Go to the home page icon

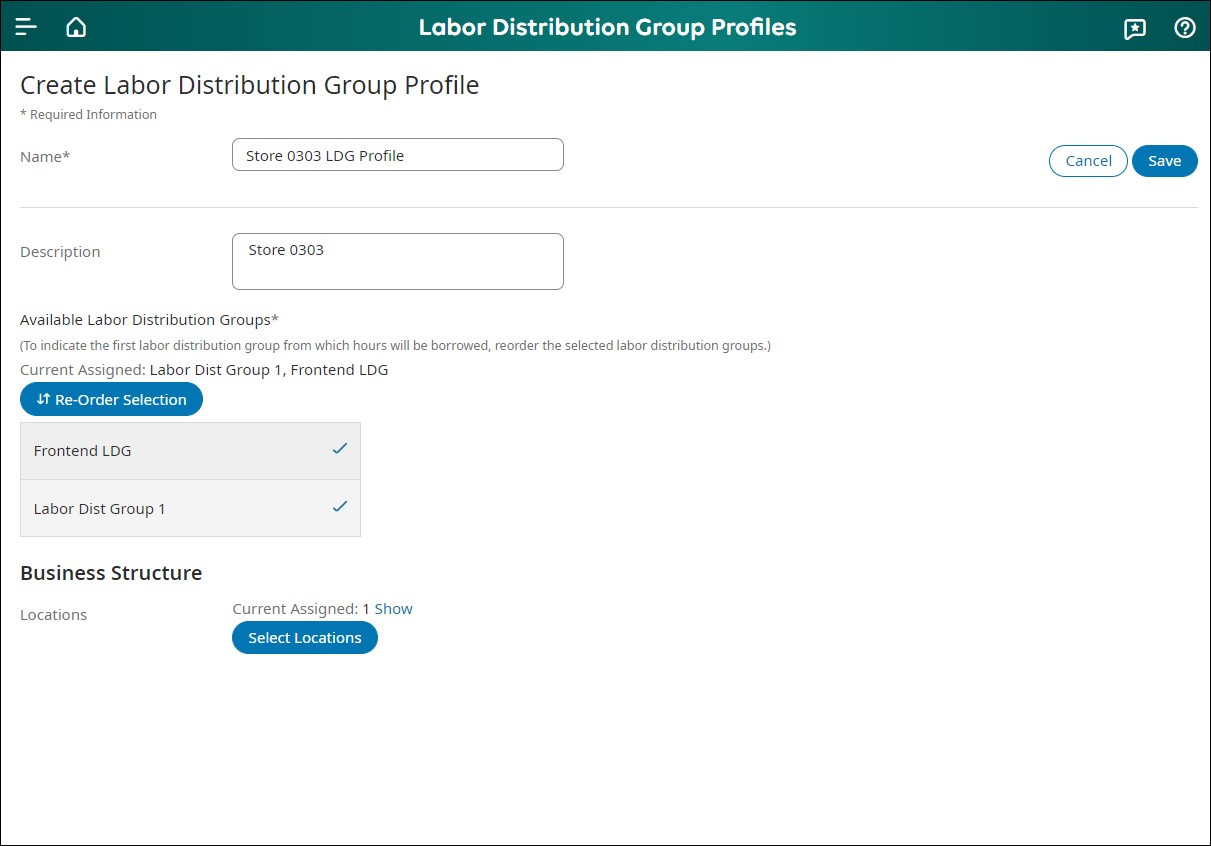(76, 27)
